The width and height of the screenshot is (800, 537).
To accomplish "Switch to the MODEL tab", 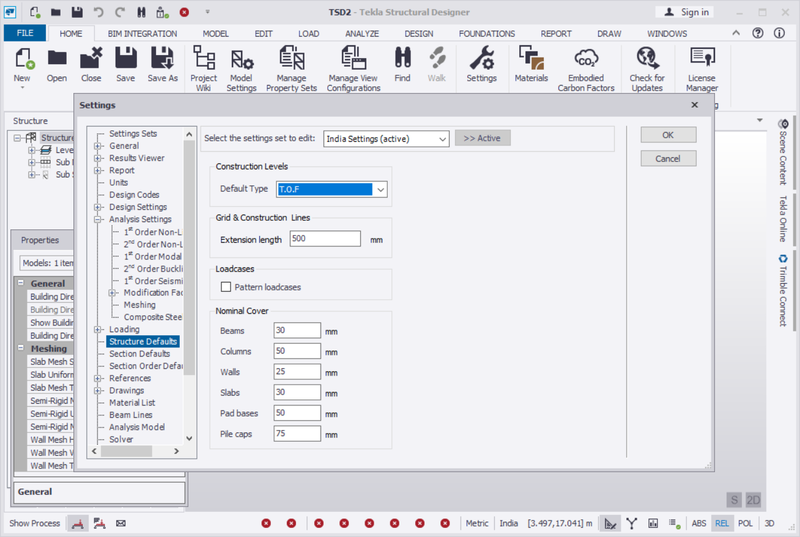I will tap(215, 34).
